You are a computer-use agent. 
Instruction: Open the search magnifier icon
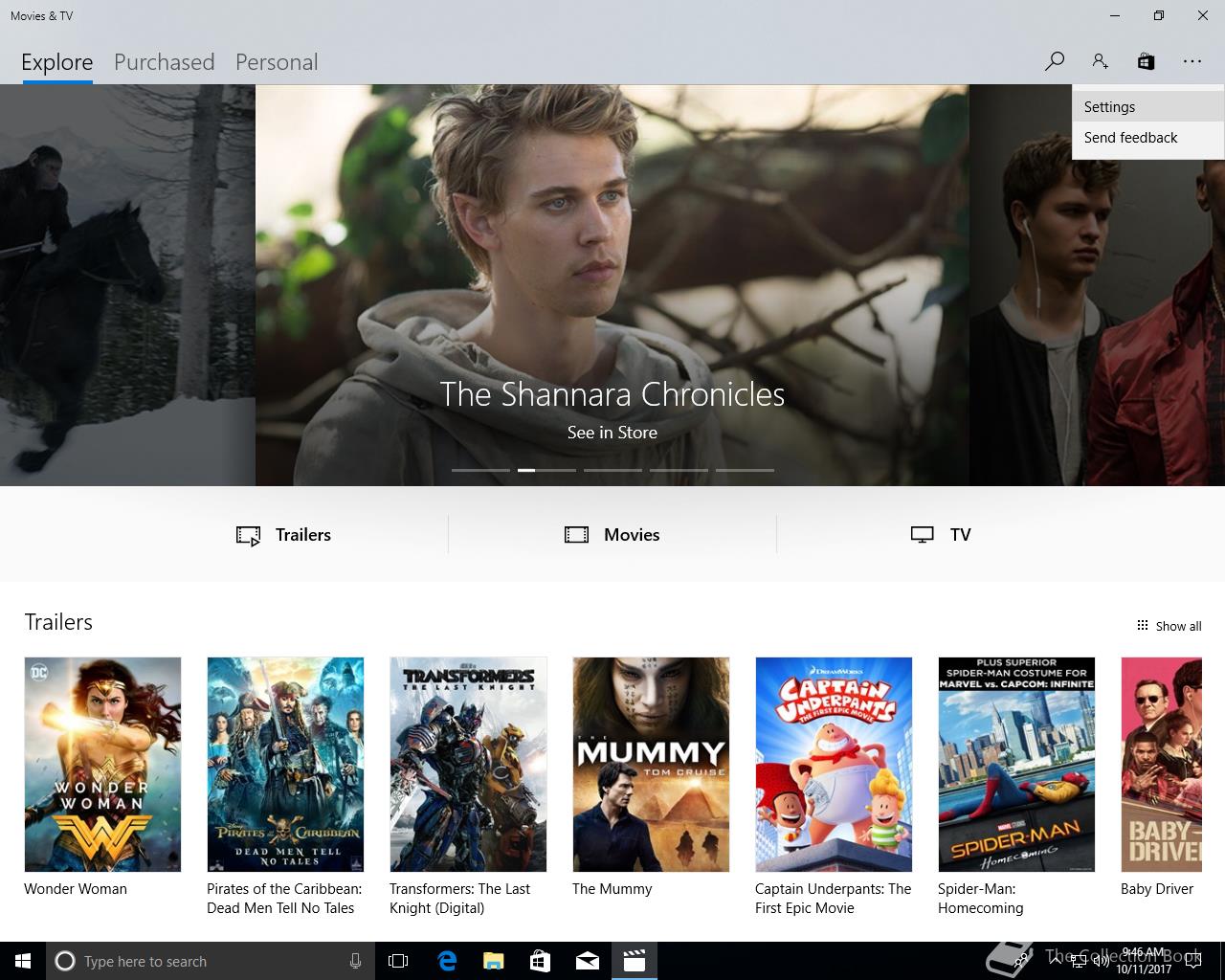click(1054, 61)
